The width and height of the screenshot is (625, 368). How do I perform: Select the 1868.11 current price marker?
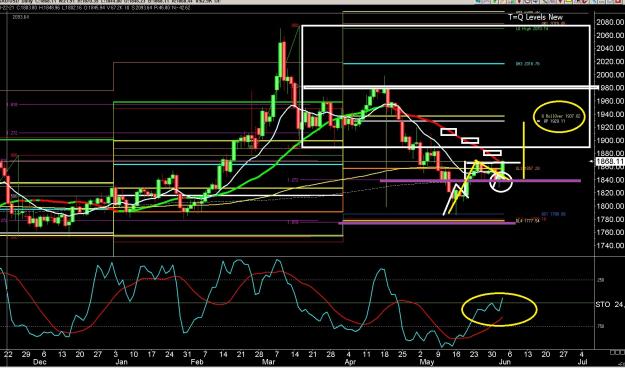pos(610,161)
